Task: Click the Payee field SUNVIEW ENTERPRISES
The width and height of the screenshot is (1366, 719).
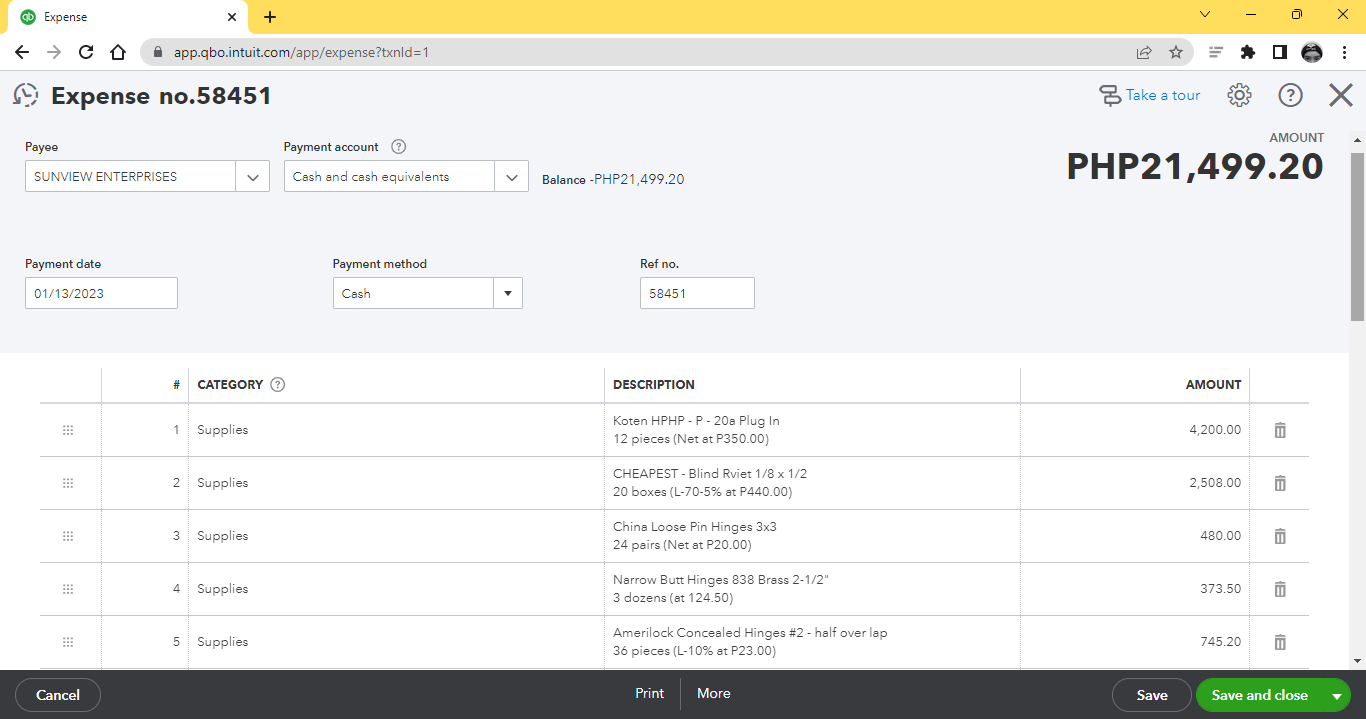Action: click(x=130, y=177)
